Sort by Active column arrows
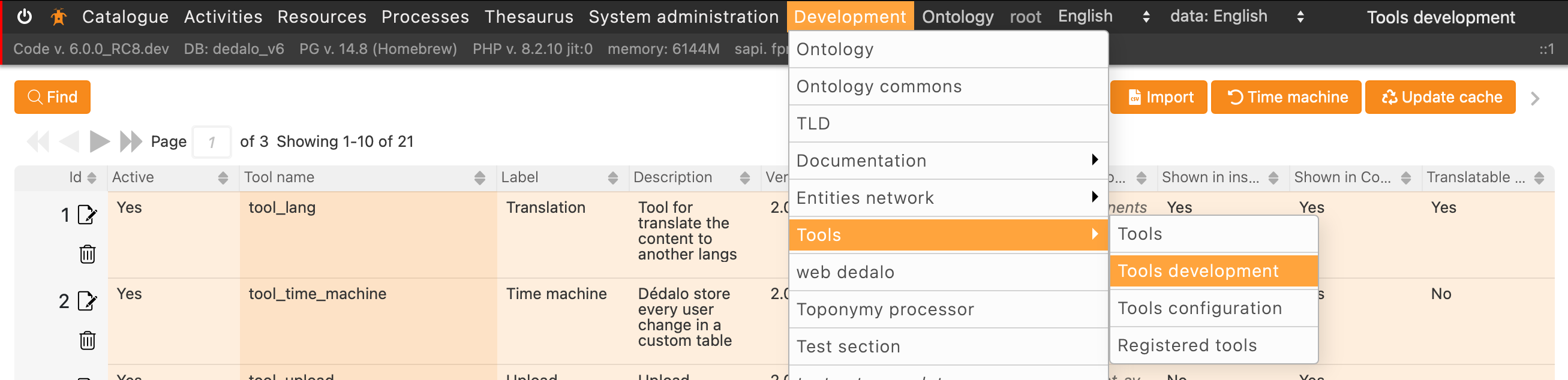This screenshot has height=380, width=1568. click(223, 177)
